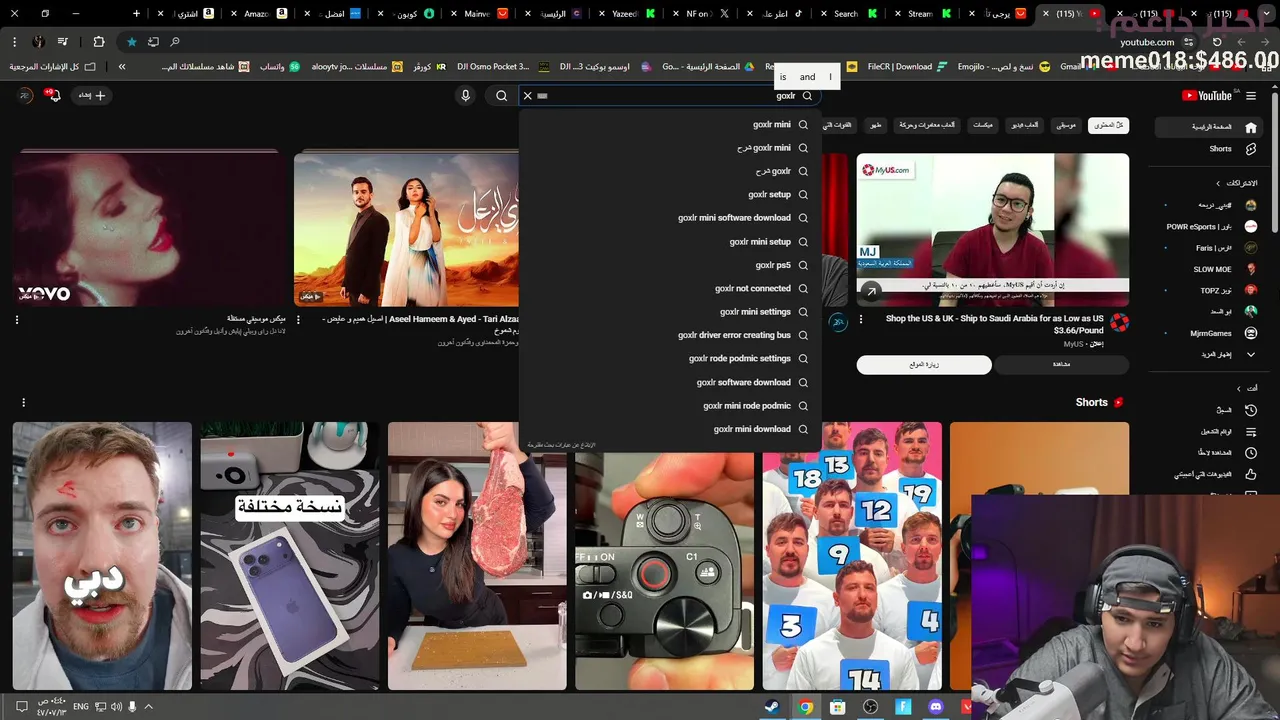
Task: Open the history clock icon in sidebar
Action: point(1250,409)
